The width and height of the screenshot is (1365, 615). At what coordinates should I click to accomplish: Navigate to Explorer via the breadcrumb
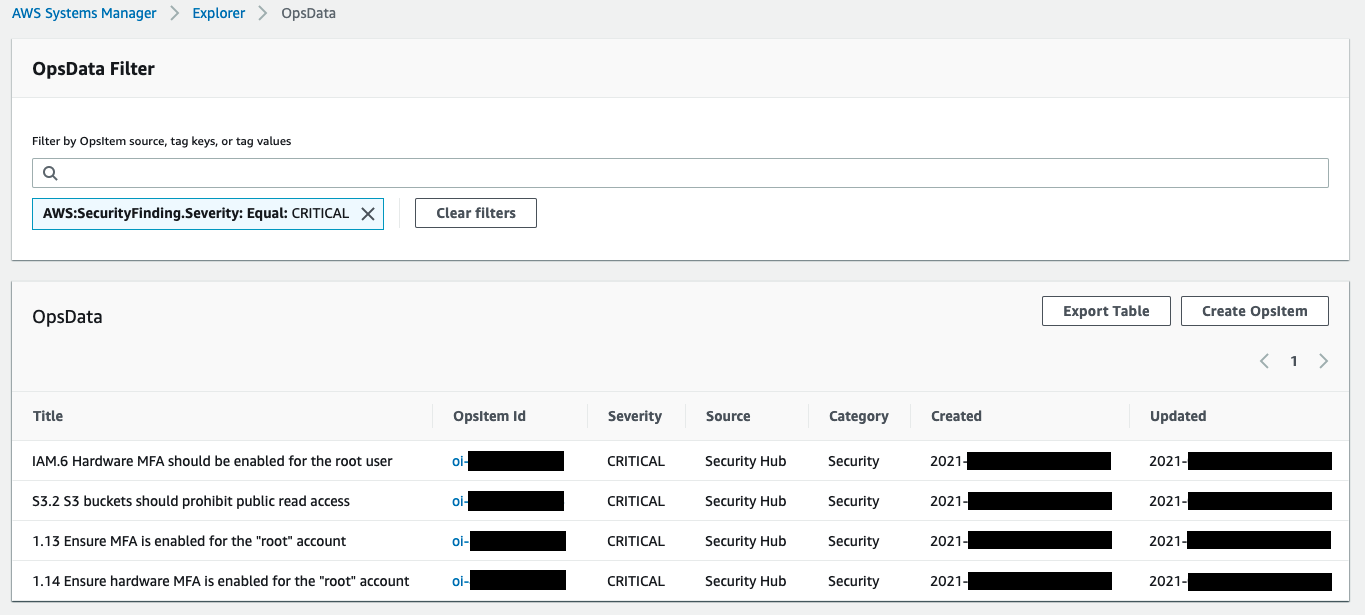[x=218, y=13]
